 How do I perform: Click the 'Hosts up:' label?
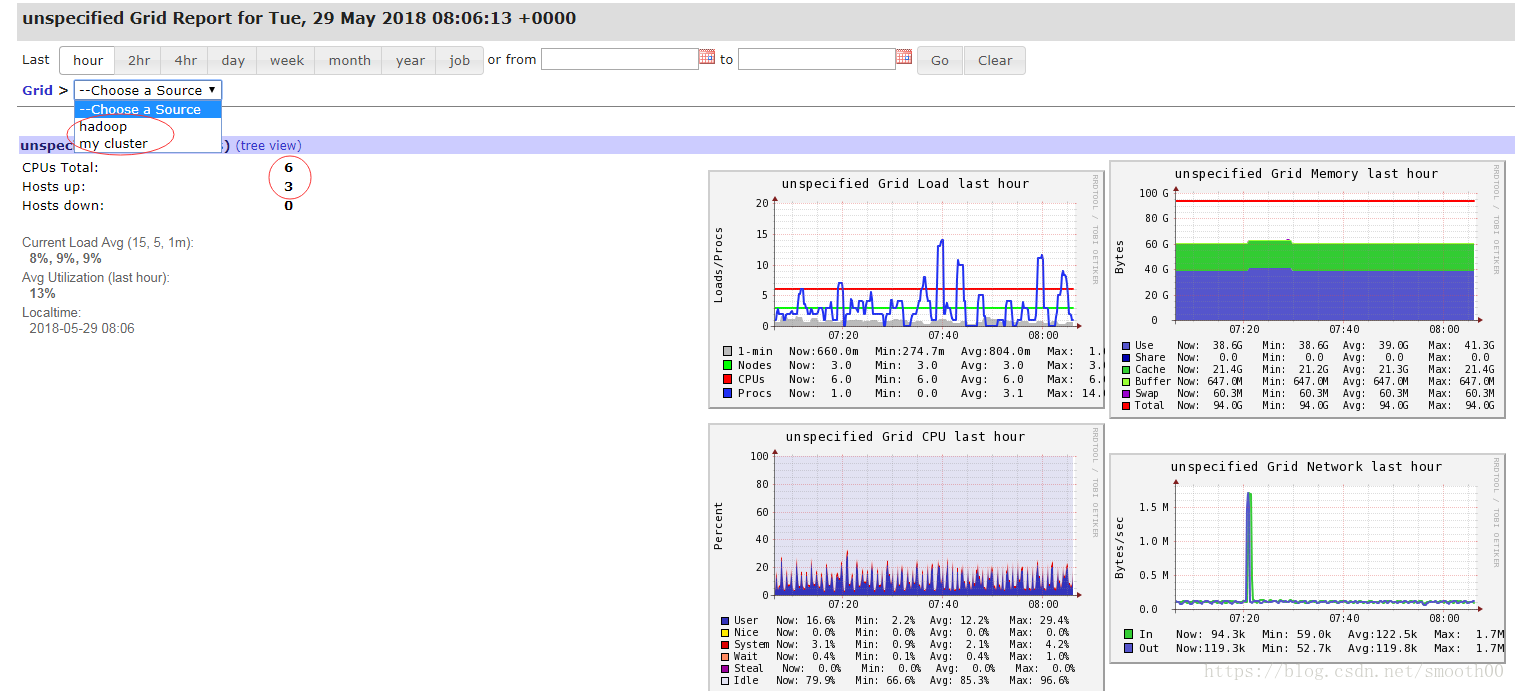click(x=54, y=186)
